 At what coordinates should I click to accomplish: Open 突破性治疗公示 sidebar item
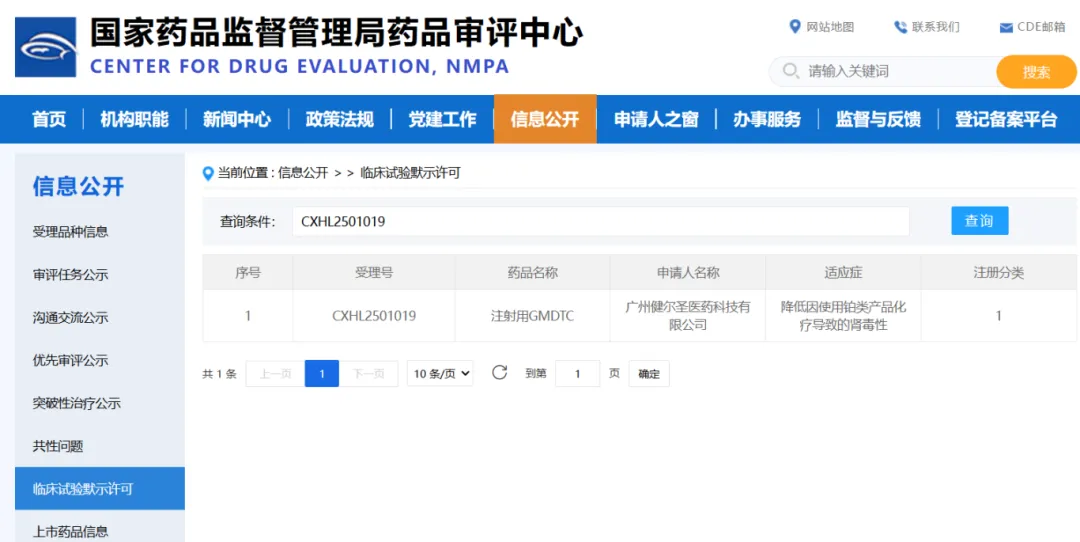[x=76, y=403]
